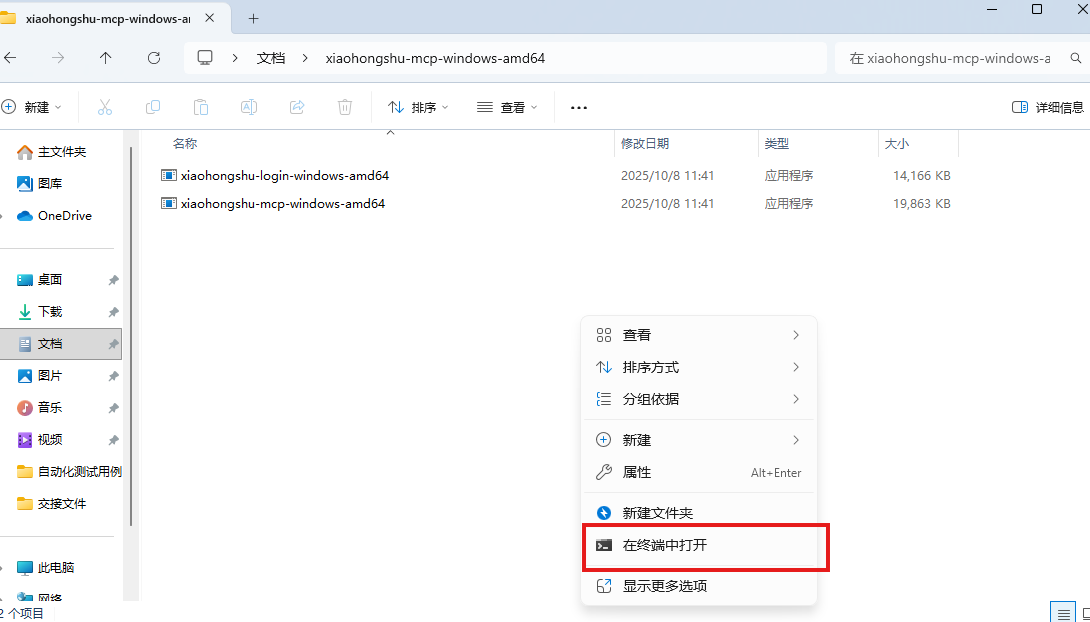Click the xiaohongshu-login application file icon
Image resolution: width=1090 pixels, height=622 pixels.
168,176
